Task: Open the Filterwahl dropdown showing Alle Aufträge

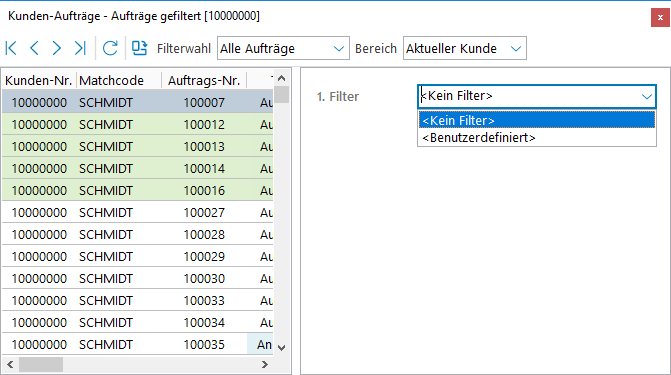Action: (283, 48)
